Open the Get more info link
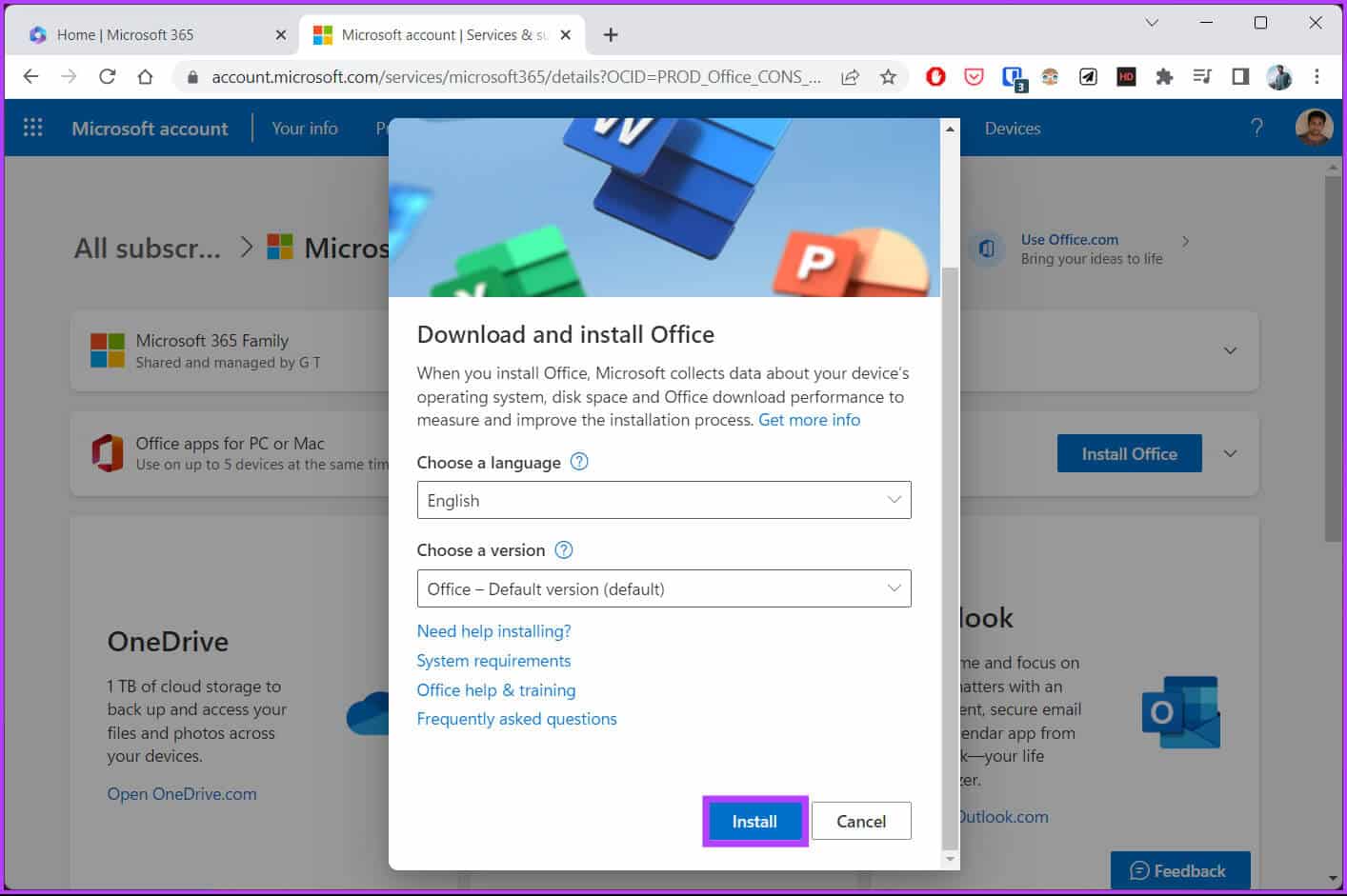The height and width of the screenshot is (896, 1347). coord(809,420)
